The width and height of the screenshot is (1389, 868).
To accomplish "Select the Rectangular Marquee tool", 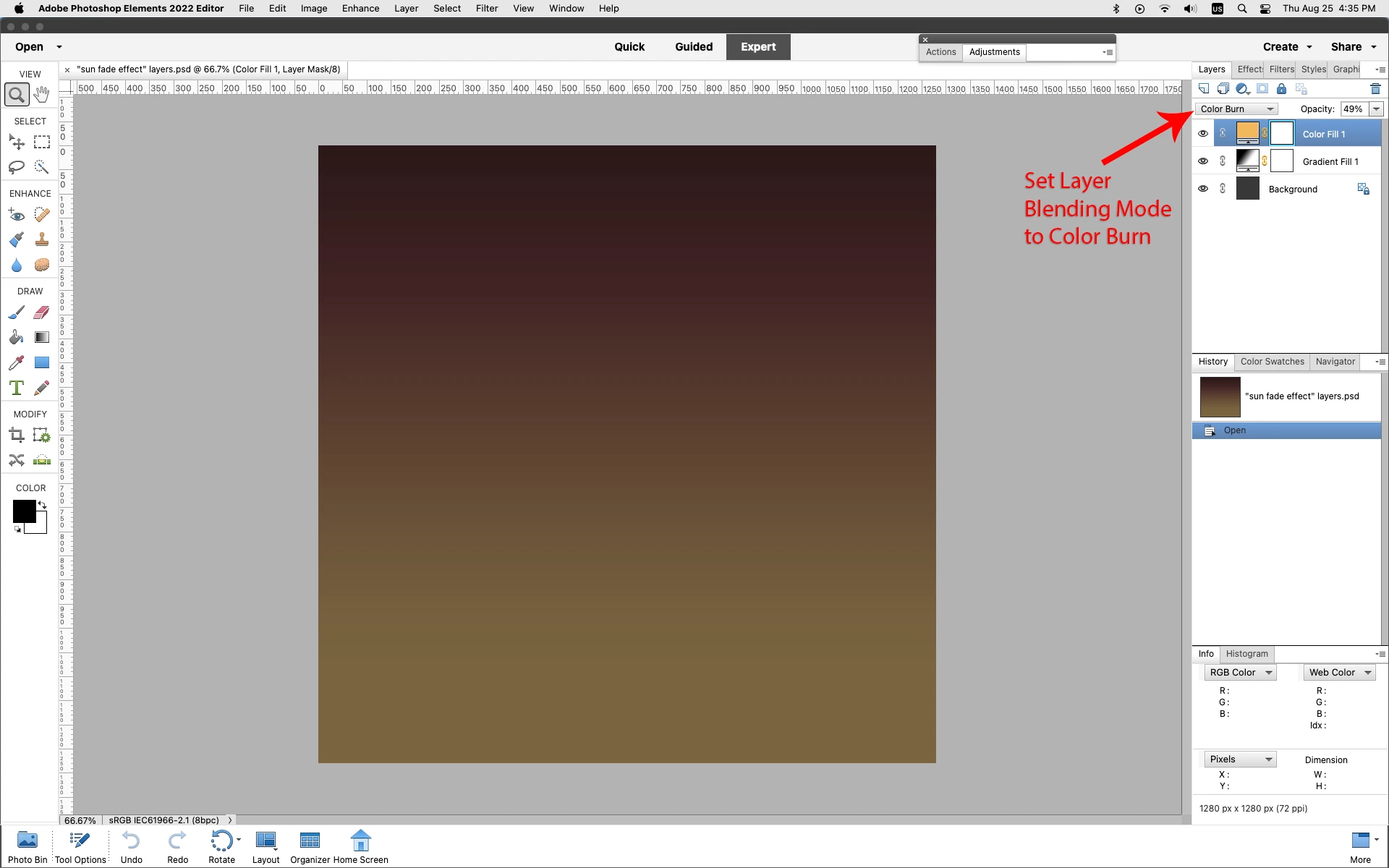I will pyautogui.click(x=42, y=142).
